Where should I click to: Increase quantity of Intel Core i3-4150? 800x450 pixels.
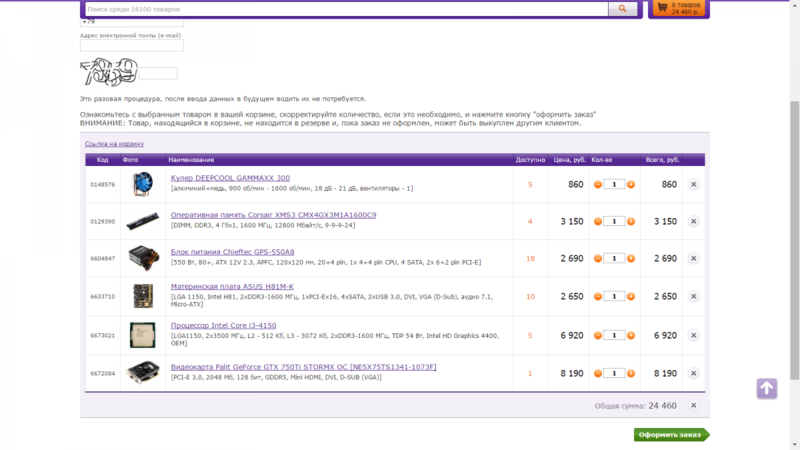click(633, 335)
